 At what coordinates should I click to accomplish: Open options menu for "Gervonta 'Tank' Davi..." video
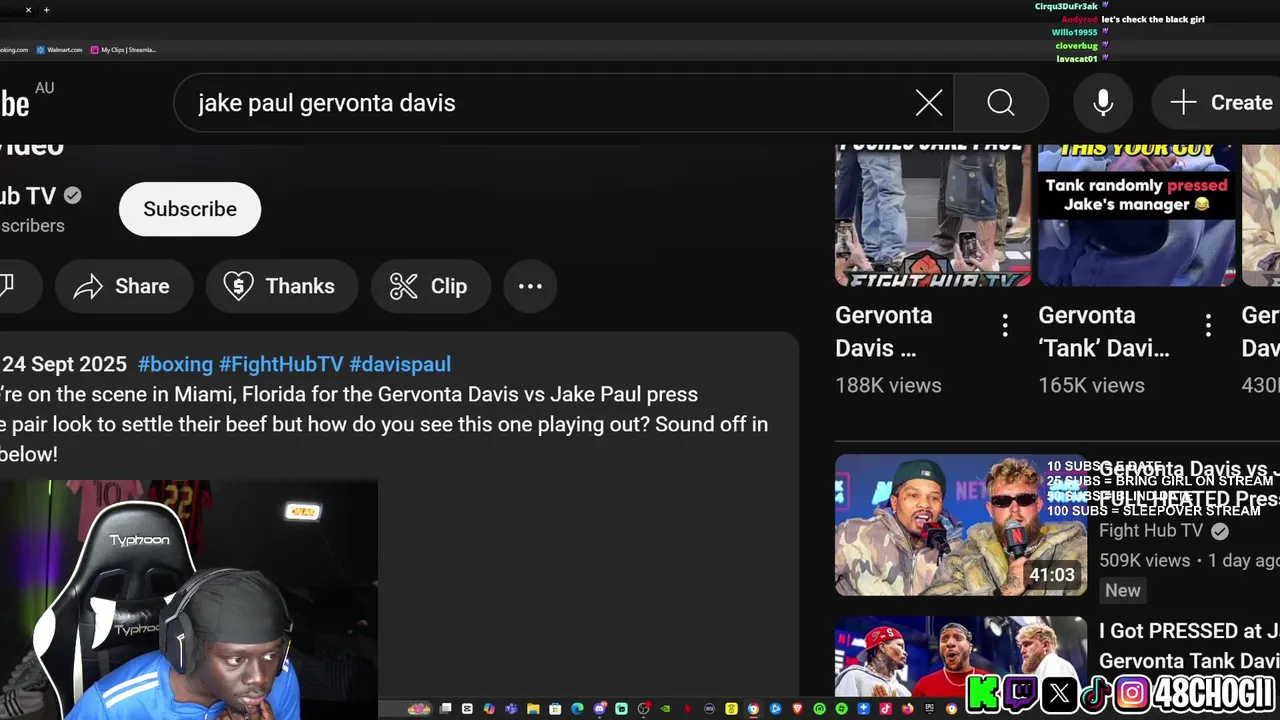pos(1208,324)
